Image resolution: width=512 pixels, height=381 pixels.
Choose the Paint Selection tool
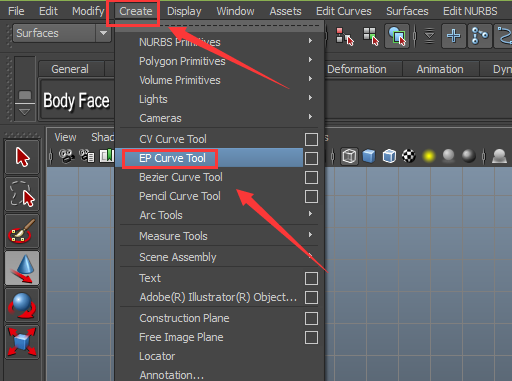22,231
